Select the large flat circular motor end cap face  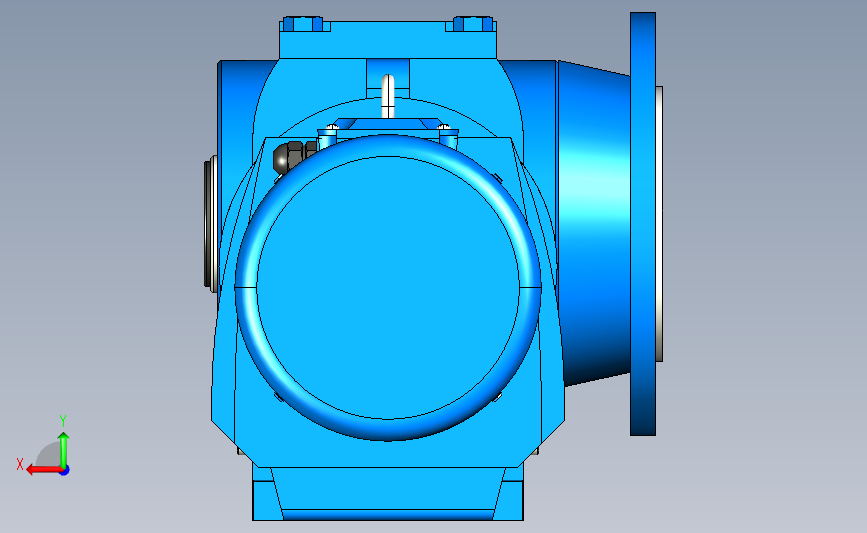tap(388, 288)
